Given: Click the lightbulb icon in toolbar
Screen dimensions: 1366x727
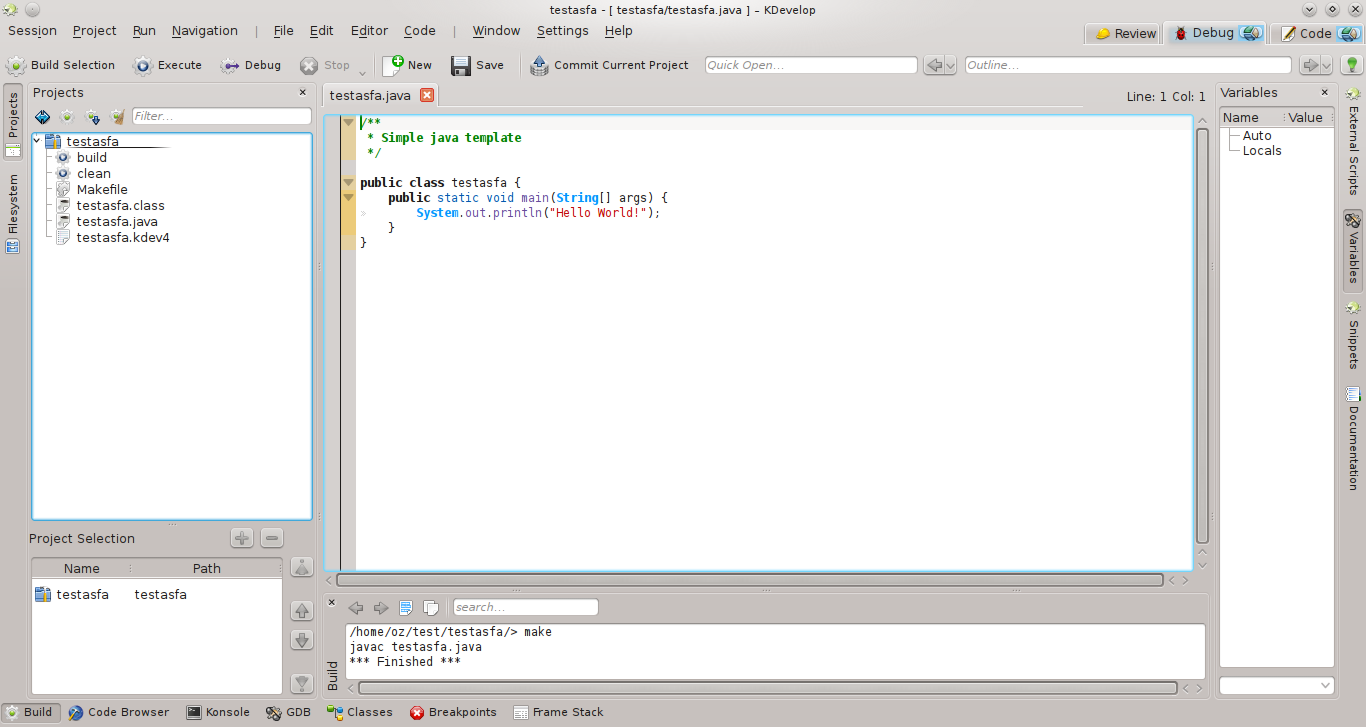Looking at the screenshot, I should click(1352, 65).
